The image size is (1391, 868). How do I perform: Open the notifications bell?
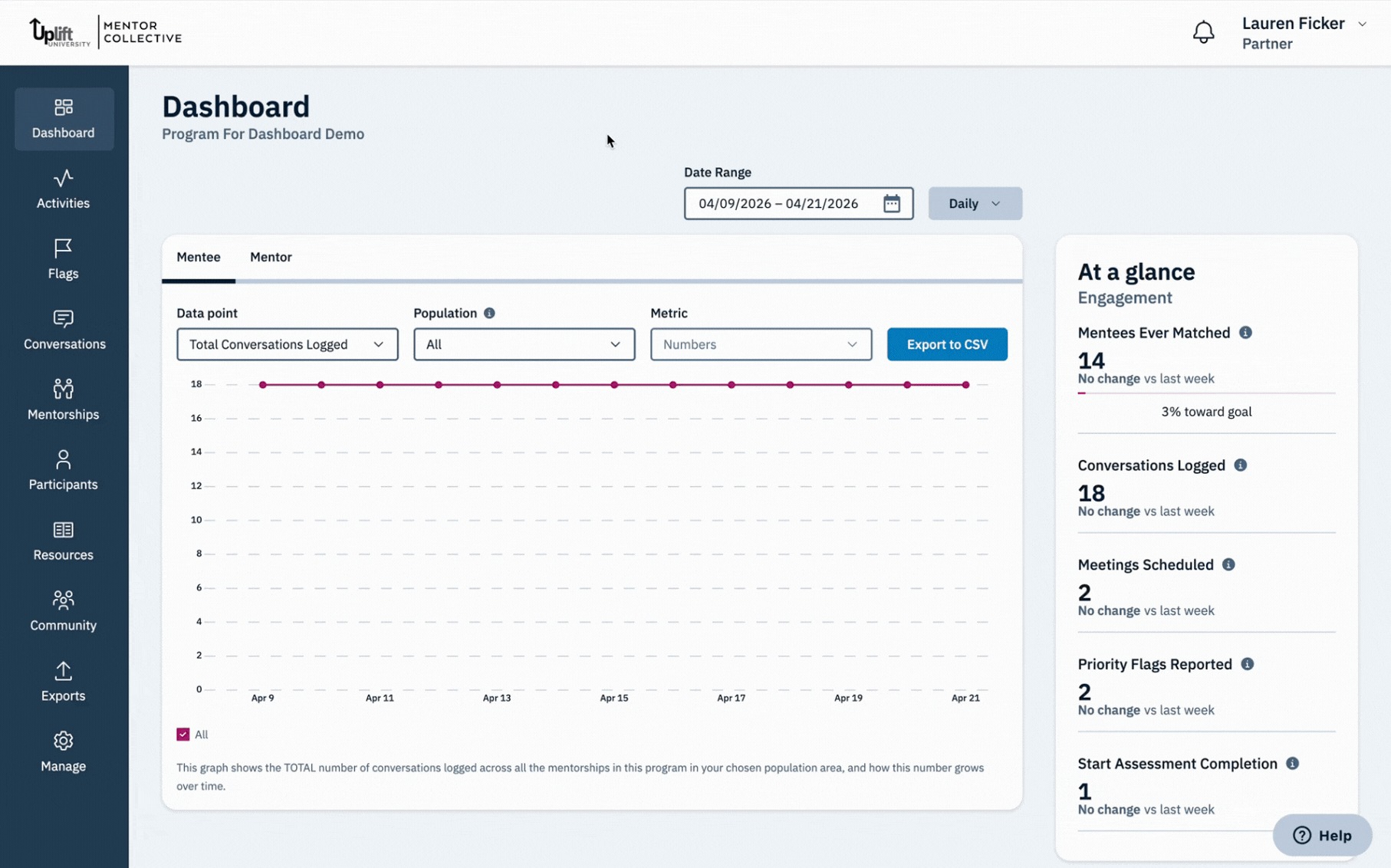[x=1203, y=32]
